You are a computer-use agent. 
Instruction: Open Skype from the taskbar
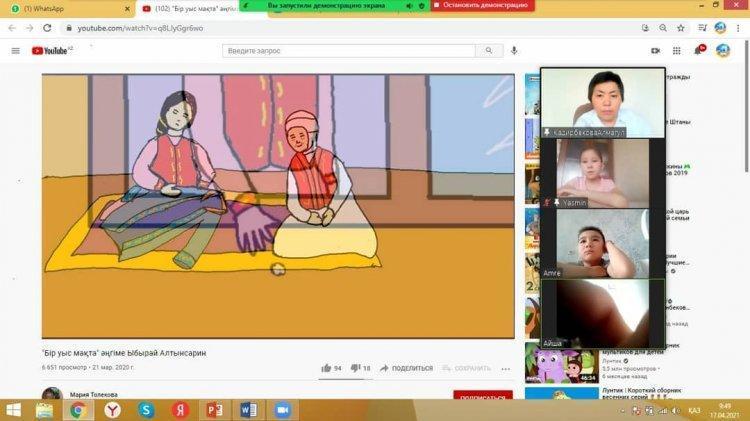tap(146, 410)
